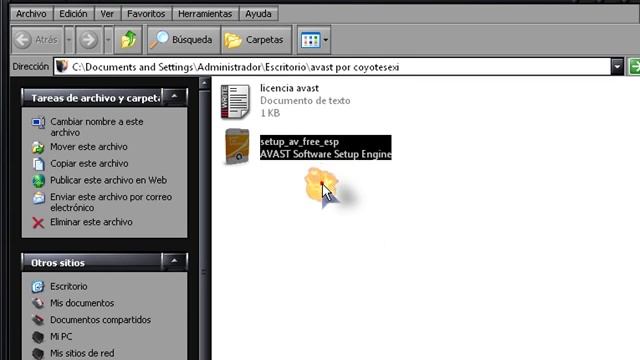Click the sidebar scrollbar up arrow
The height and width of the screenshot is (360, 640).
tap(204, 84)
